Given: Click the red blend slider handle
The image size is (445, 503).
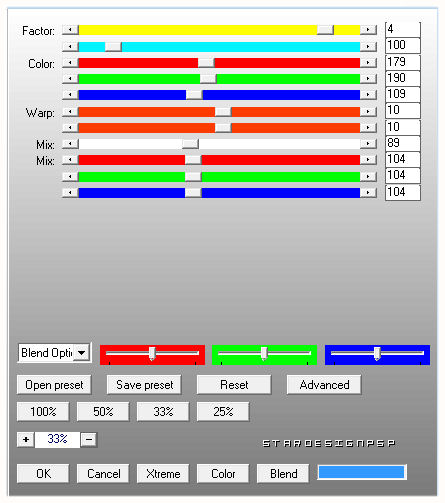Looking at the screenshot, I should point(152,353).
